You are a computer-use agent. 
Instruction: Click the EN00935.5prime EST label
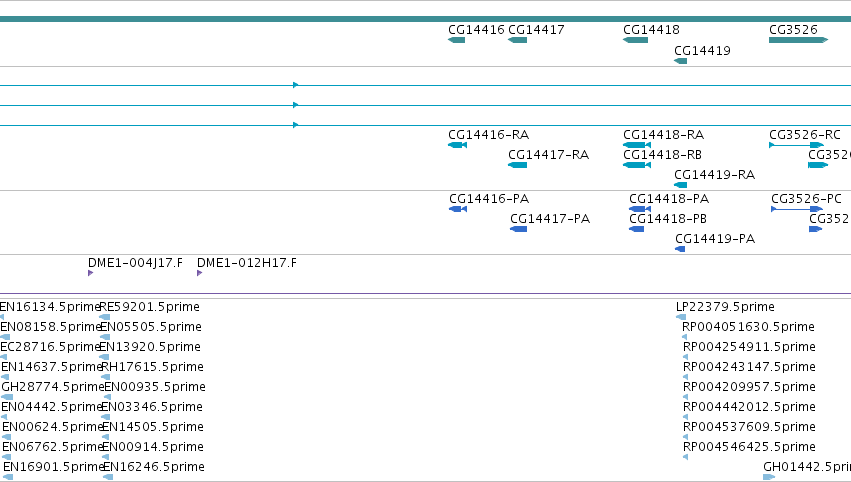(x=155, y=387)
